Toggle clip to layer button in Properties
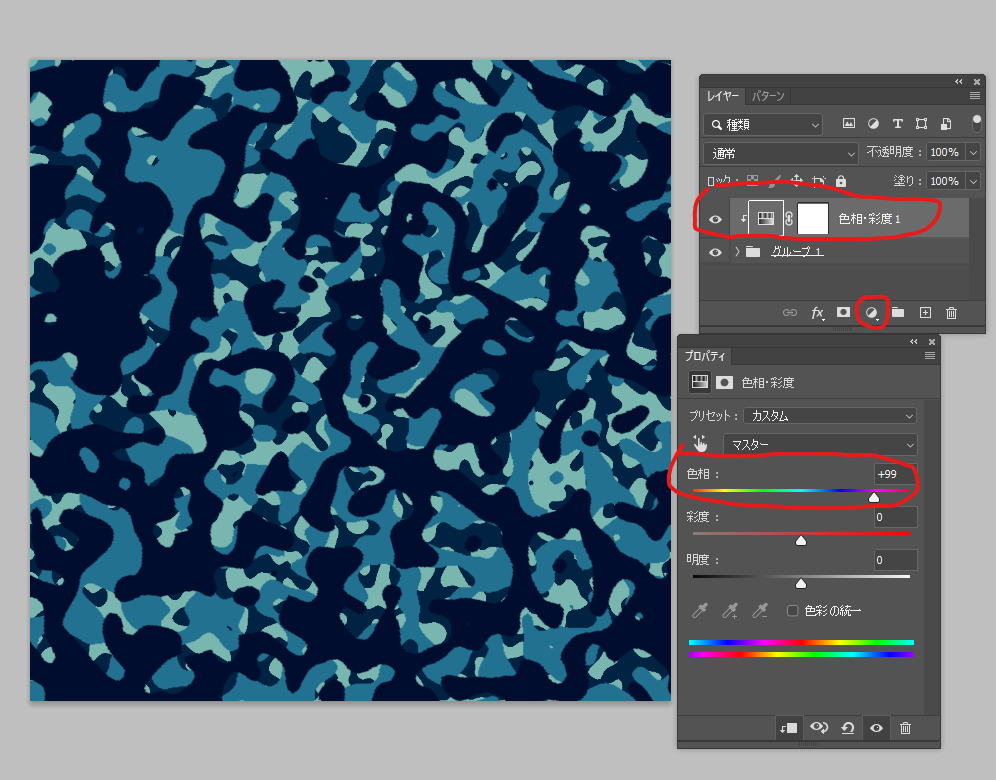Image resolution: width=996 pixels, height=780 pixels. point(788,729)
